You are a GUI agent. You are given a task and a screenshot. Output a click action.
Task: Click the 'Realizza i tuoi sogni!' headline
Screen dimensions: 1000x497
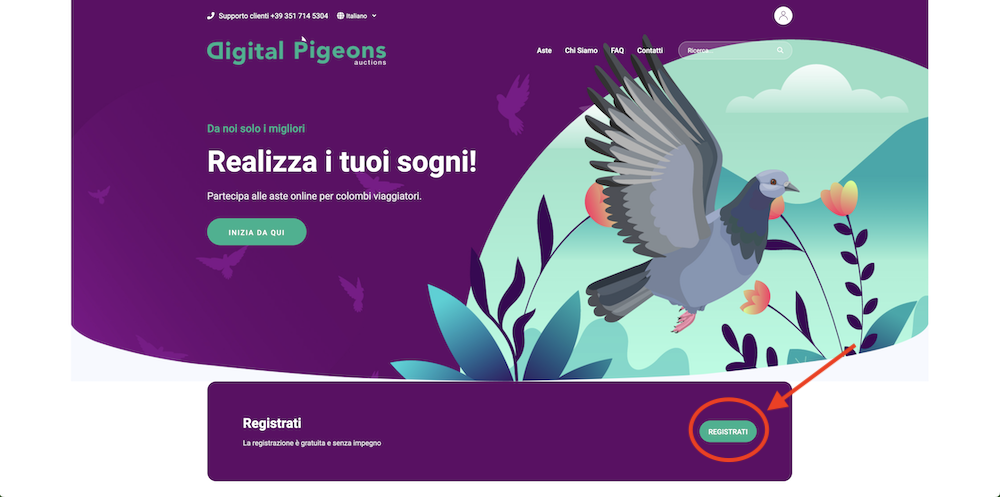coord(342,162)
